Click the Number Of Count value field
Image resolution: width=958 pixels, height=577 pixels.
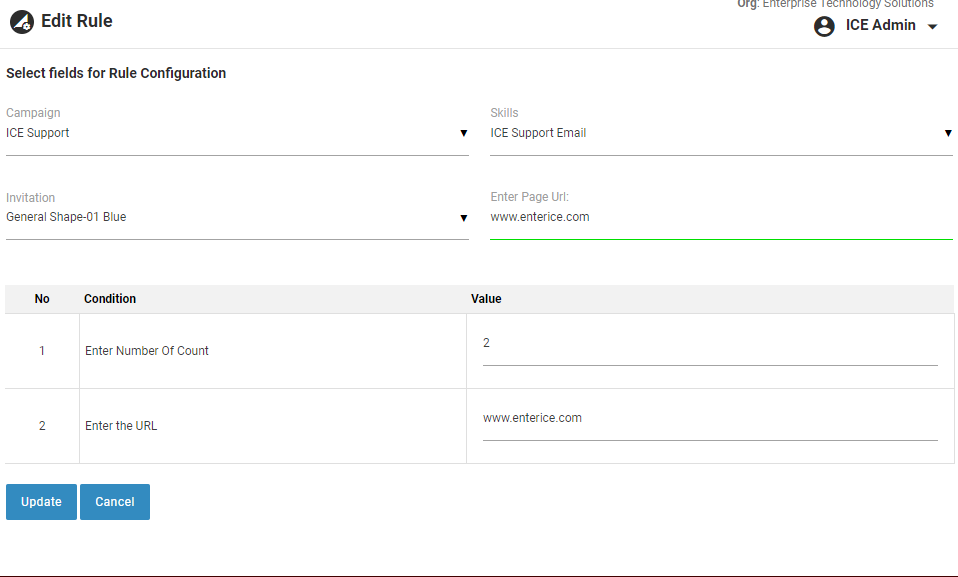709,344
